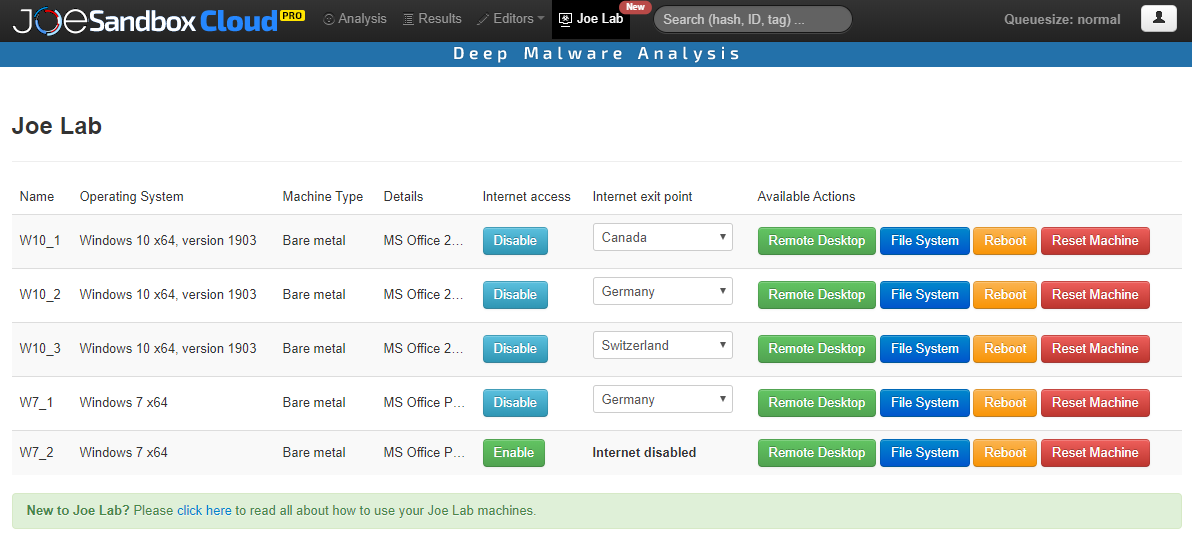
Task: Expand the Editors dropdown menu
Action: [x=510, y=19]
